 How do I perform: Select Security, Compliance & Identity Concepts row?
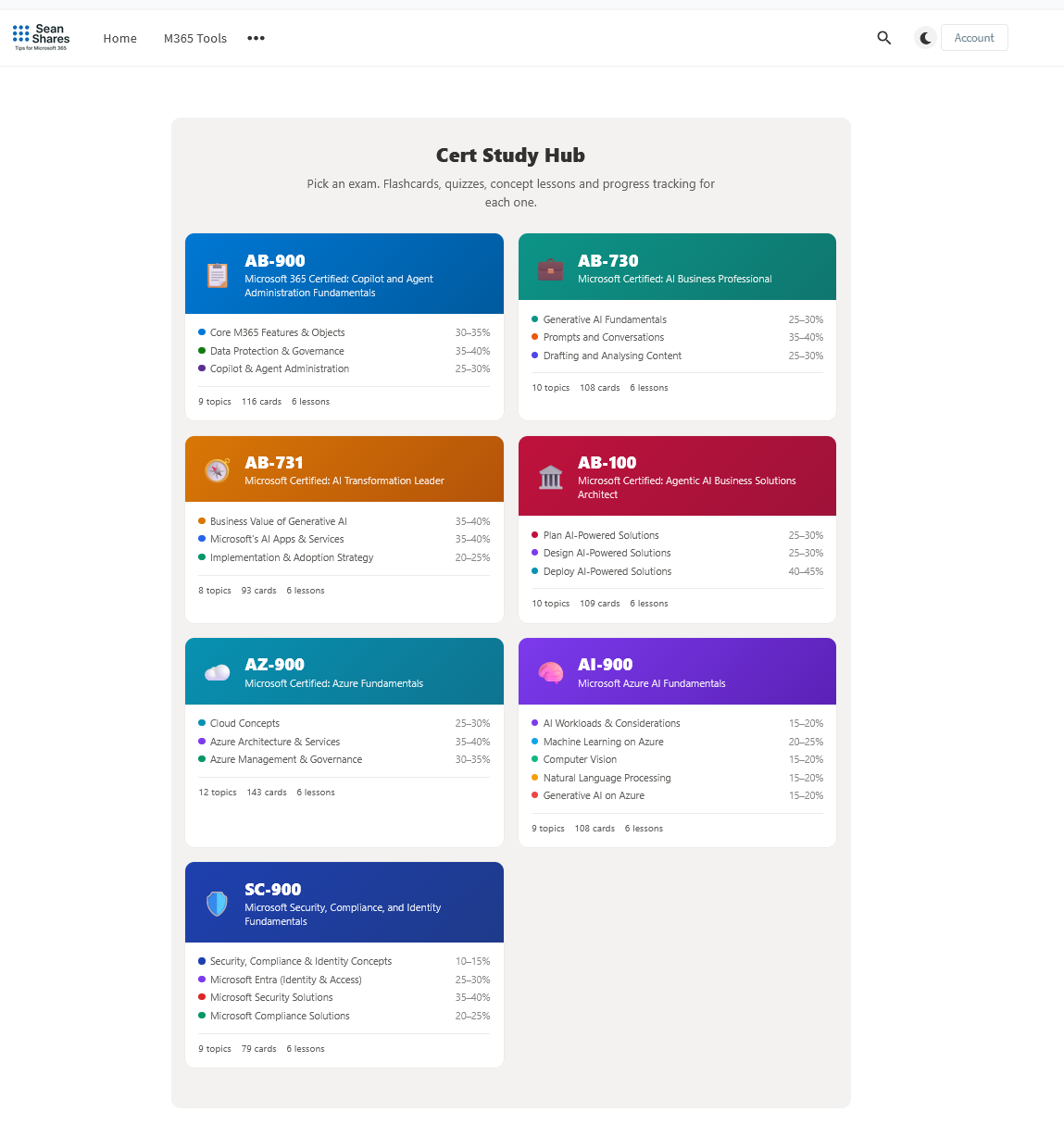(344, 961)
